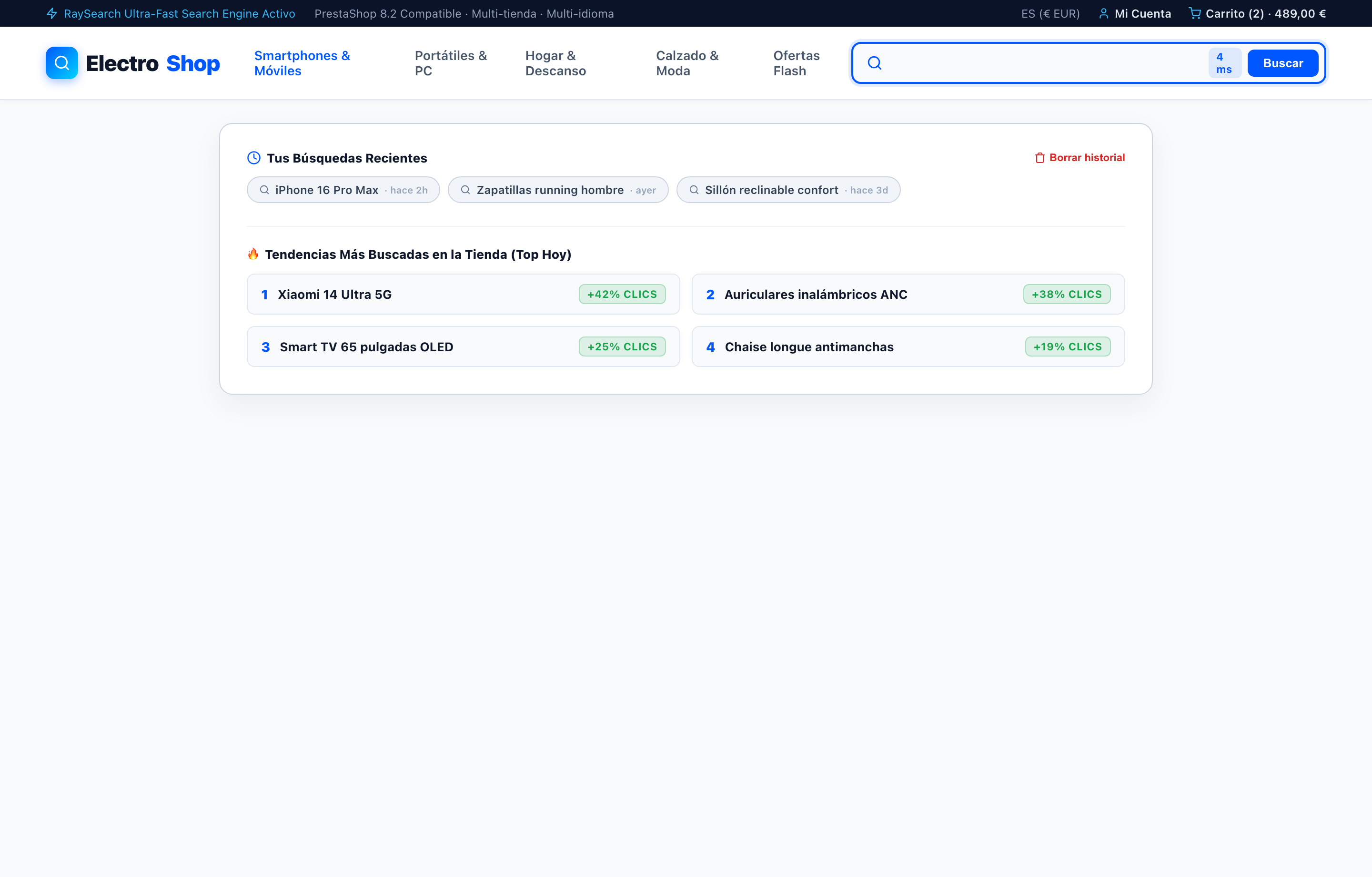Click the +38% CLICS badge
The image size is (1372, 877).
pos(1067,294)
